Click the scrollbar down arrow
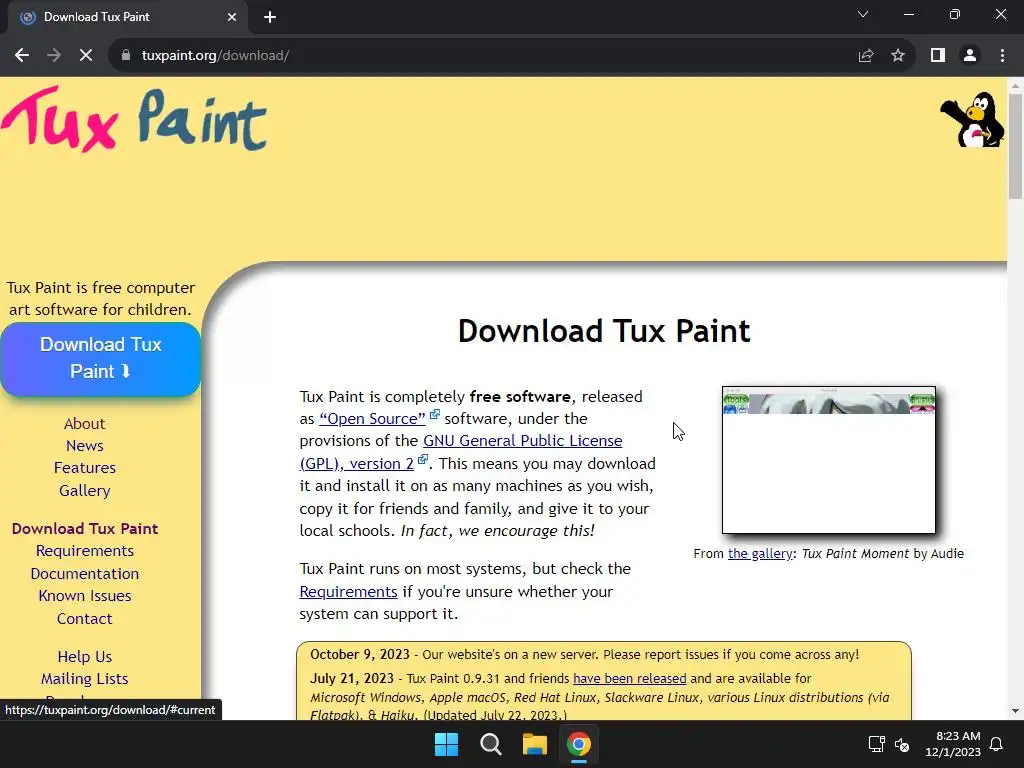1024x768 pixels. pyautogui.click(x=1015, y=712)
